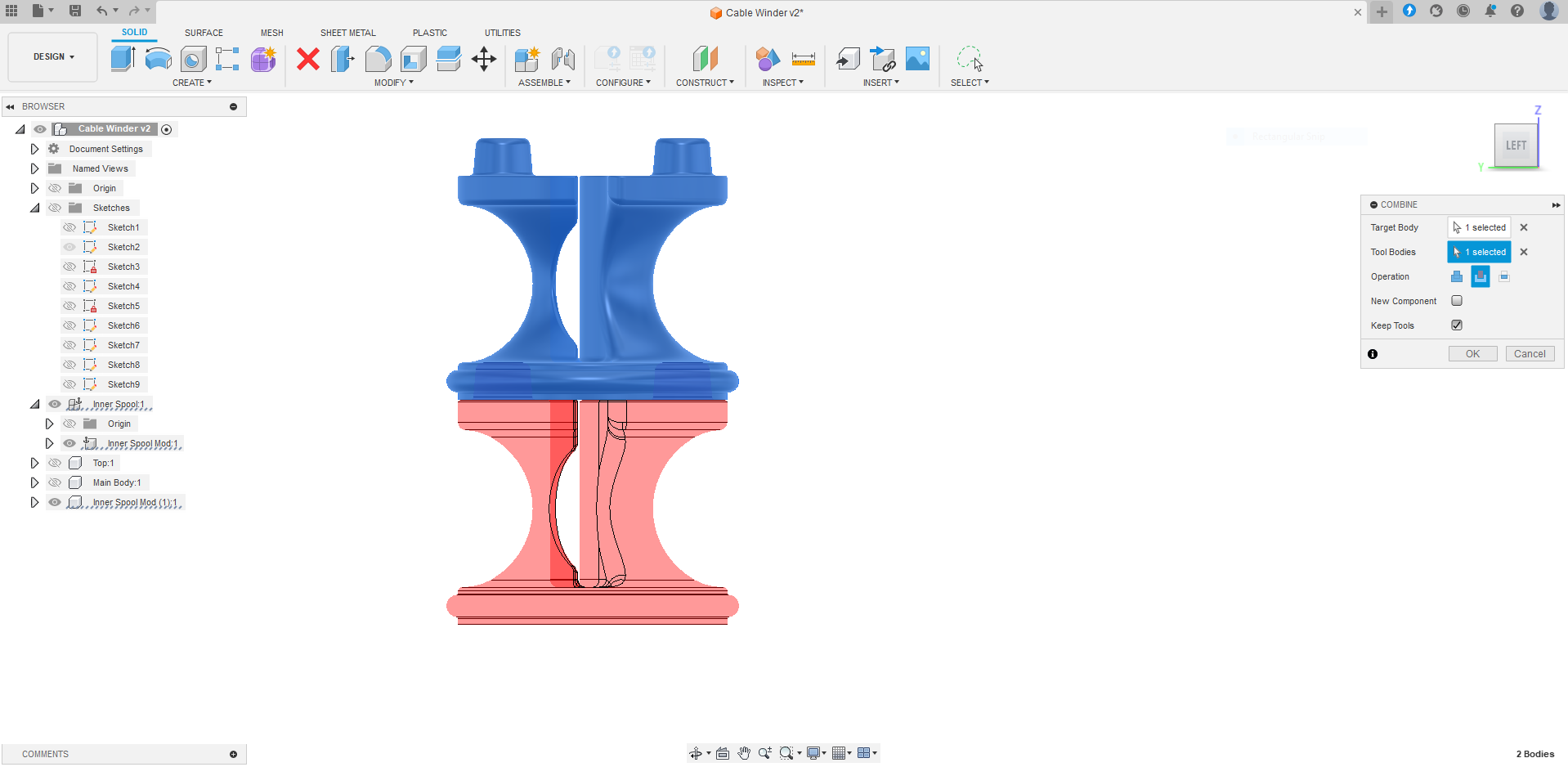Click the Look At icon
1568x767 pixels.
click(x=723, y=753)
